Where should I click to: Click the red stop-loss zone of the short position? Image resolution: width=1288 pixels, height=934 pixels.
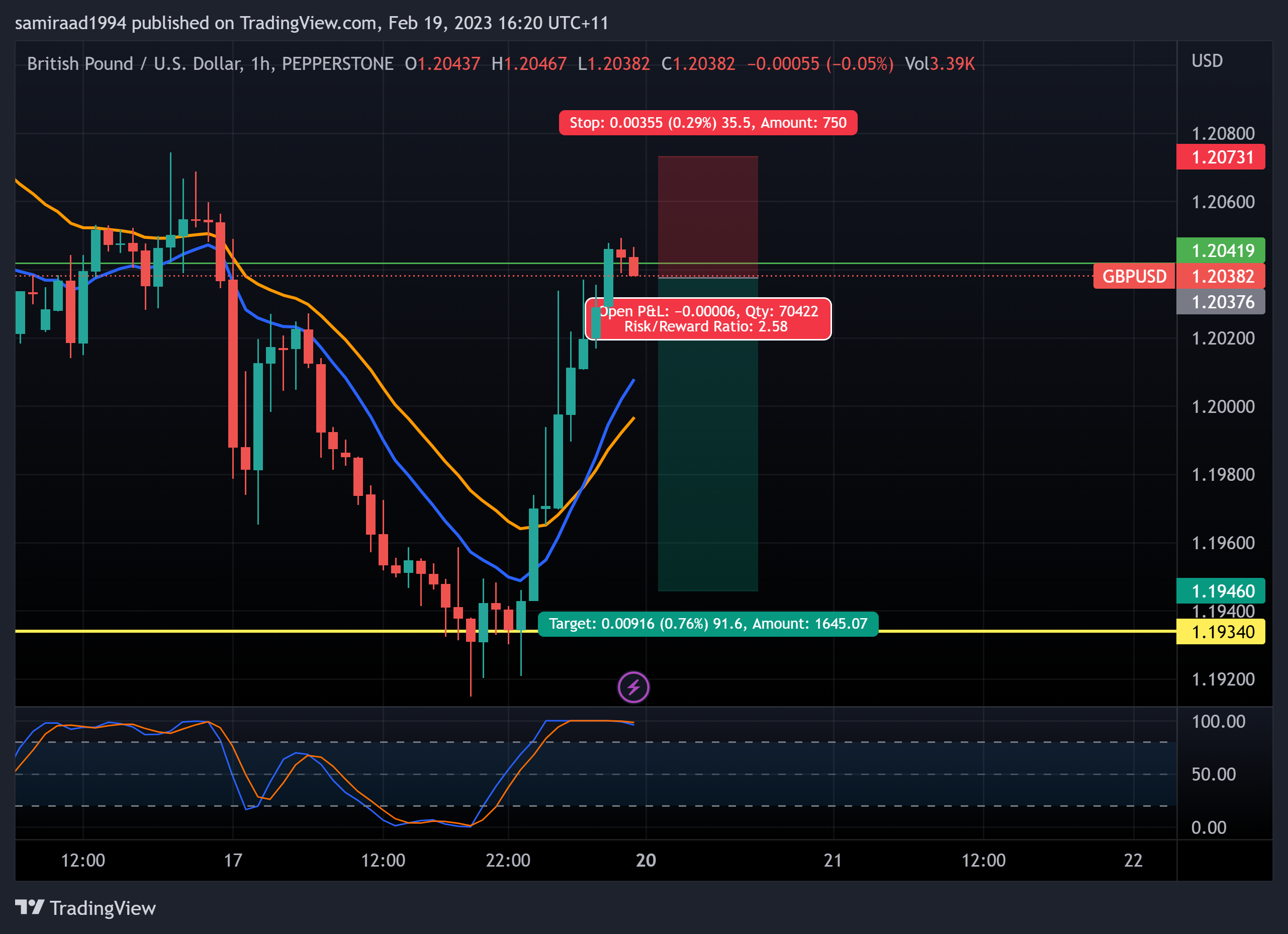708,216
